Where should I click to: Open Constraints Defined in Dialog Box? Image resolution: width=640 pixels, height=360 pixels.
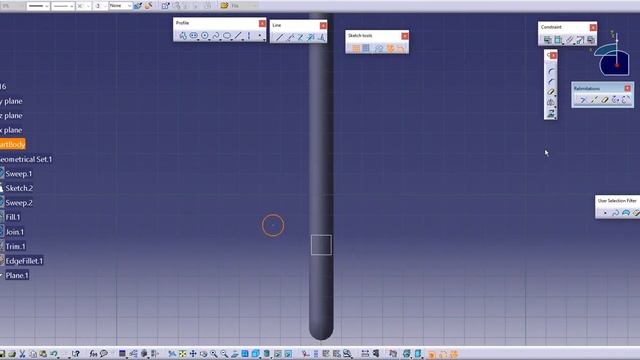tap(548, 40)
